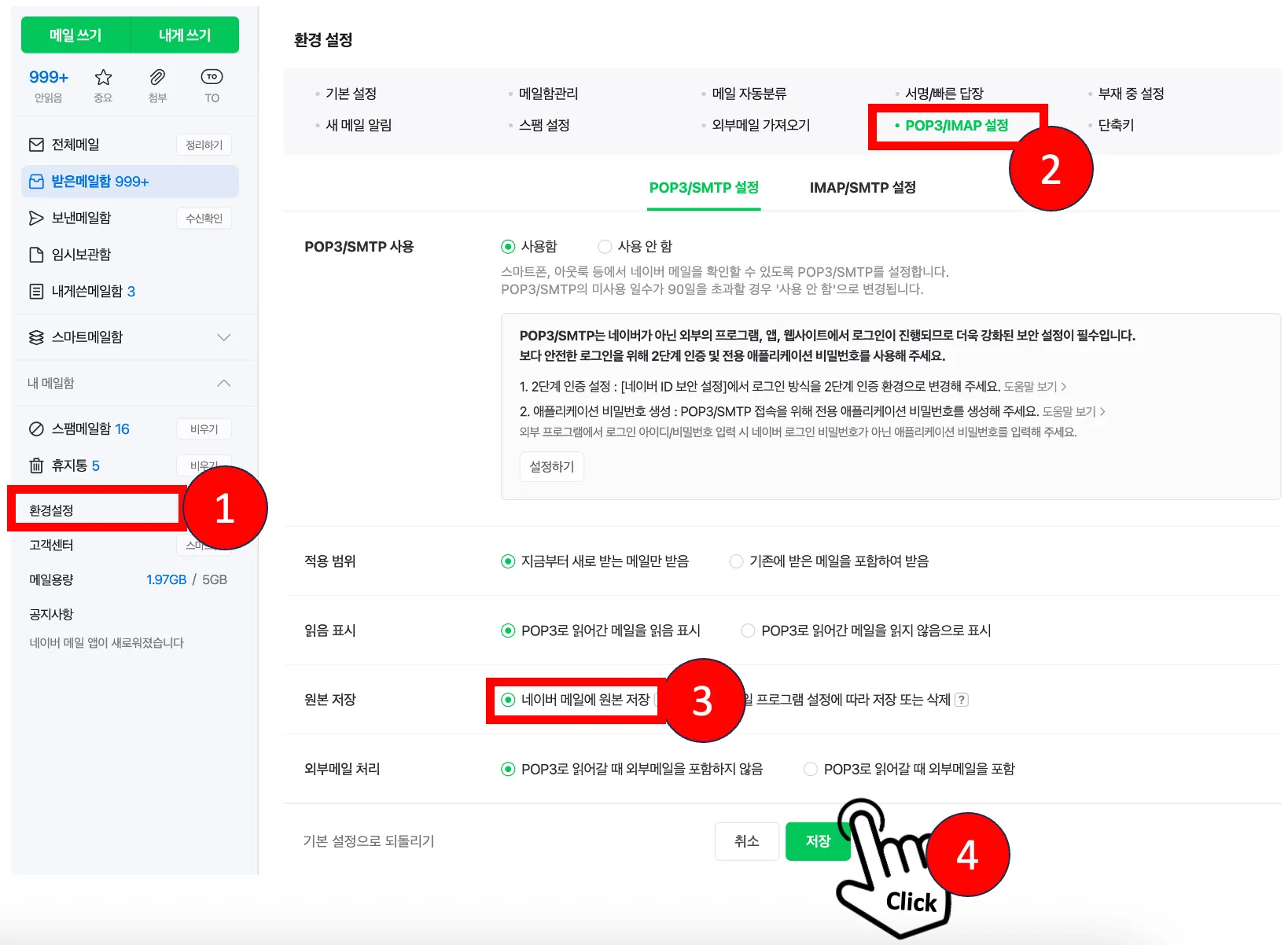The height and width of the screenshot is (945, 1288).
Task: Click the TO filter icon
Action: pyautogui.click(x=212, y=77)
